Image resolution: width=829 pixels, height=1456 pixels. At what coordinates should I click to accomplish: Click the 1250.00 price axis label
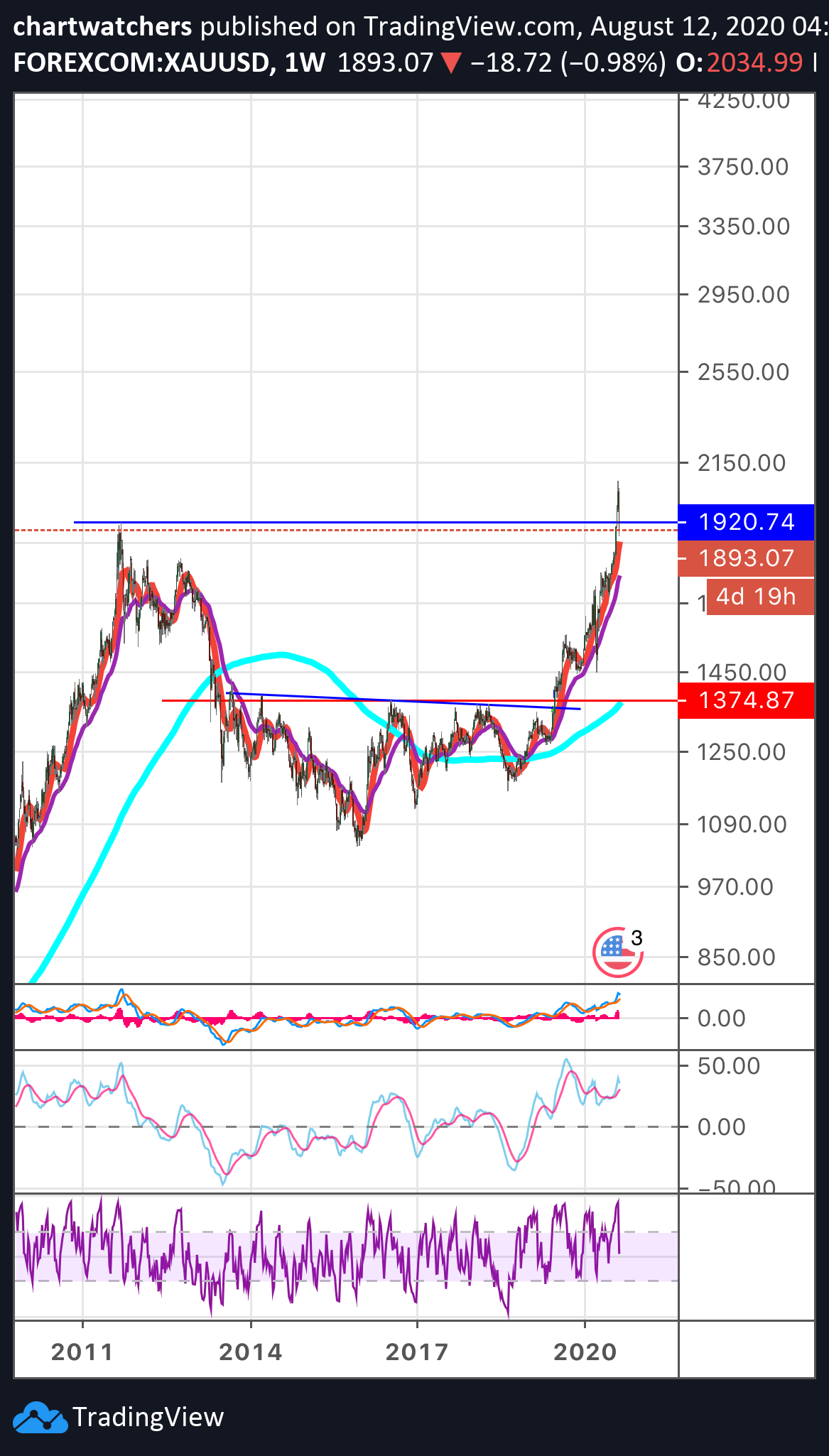click(x=742, y=752)
